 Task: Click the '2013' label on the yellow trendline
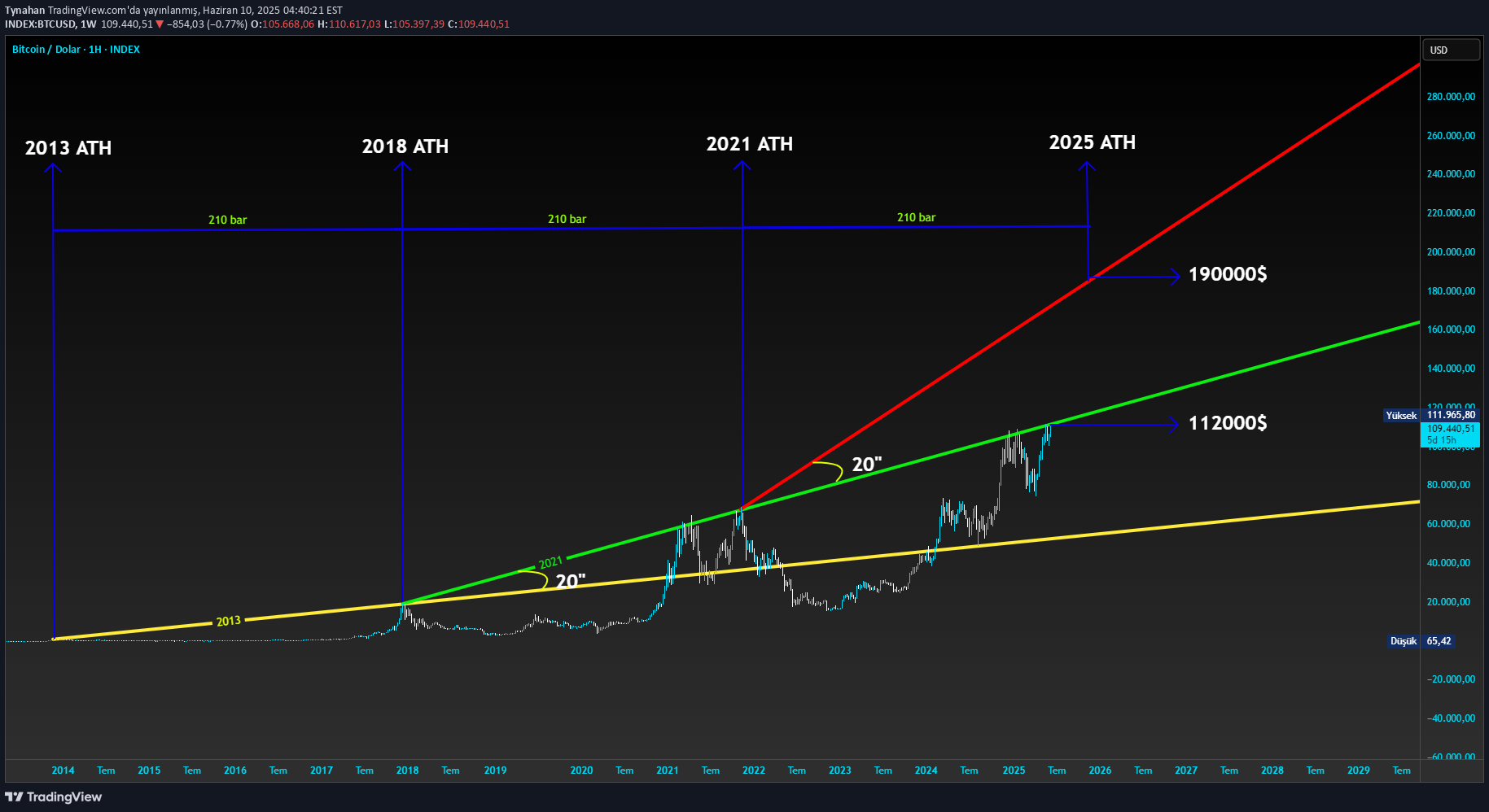(229, 621)
